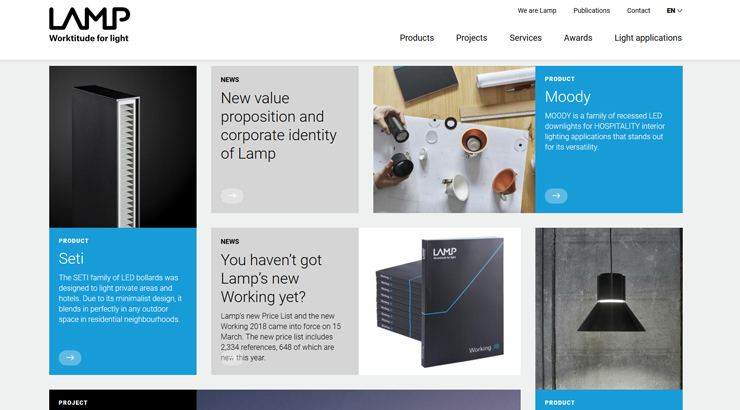Open the Services menu

pyautogui.click(x=525, y=38)
